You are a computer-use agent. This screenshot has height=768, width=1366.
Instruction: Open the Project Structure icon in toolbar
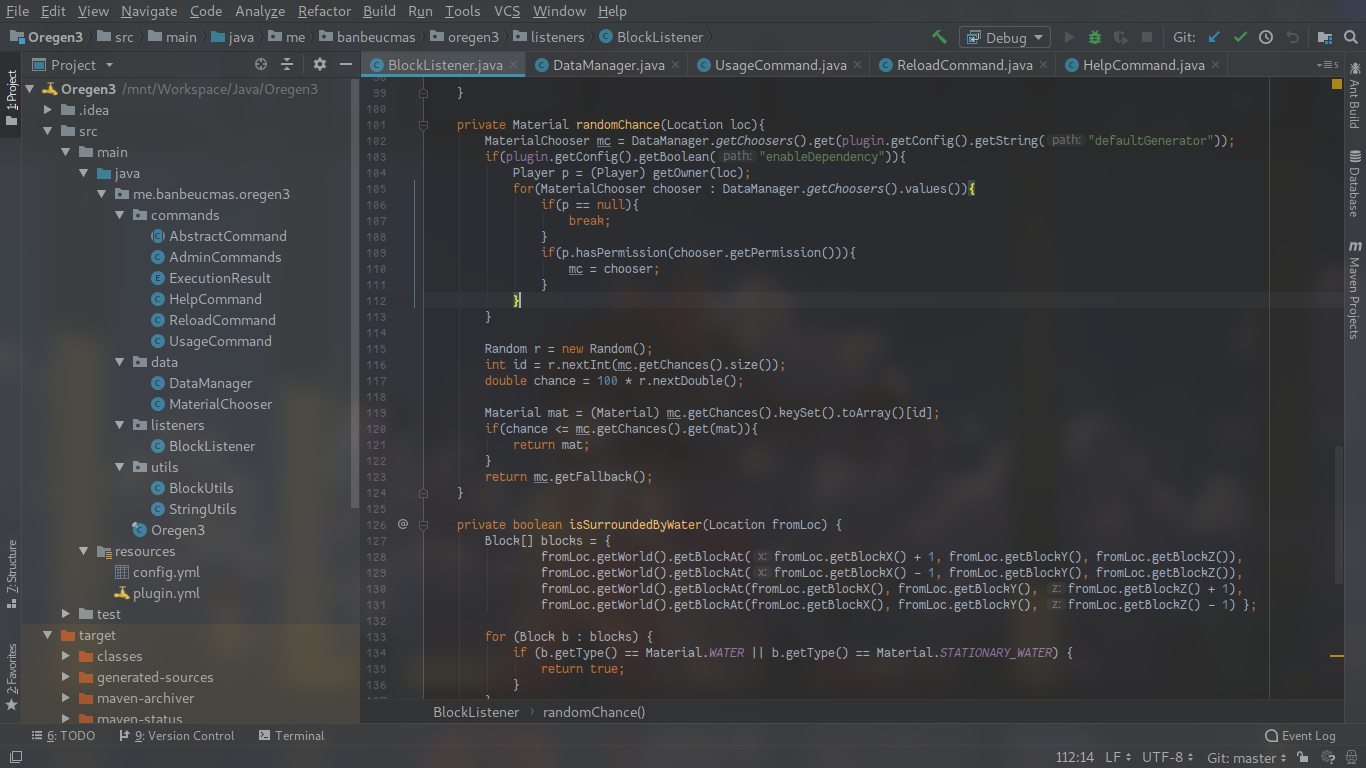(x=1324, y=37)
